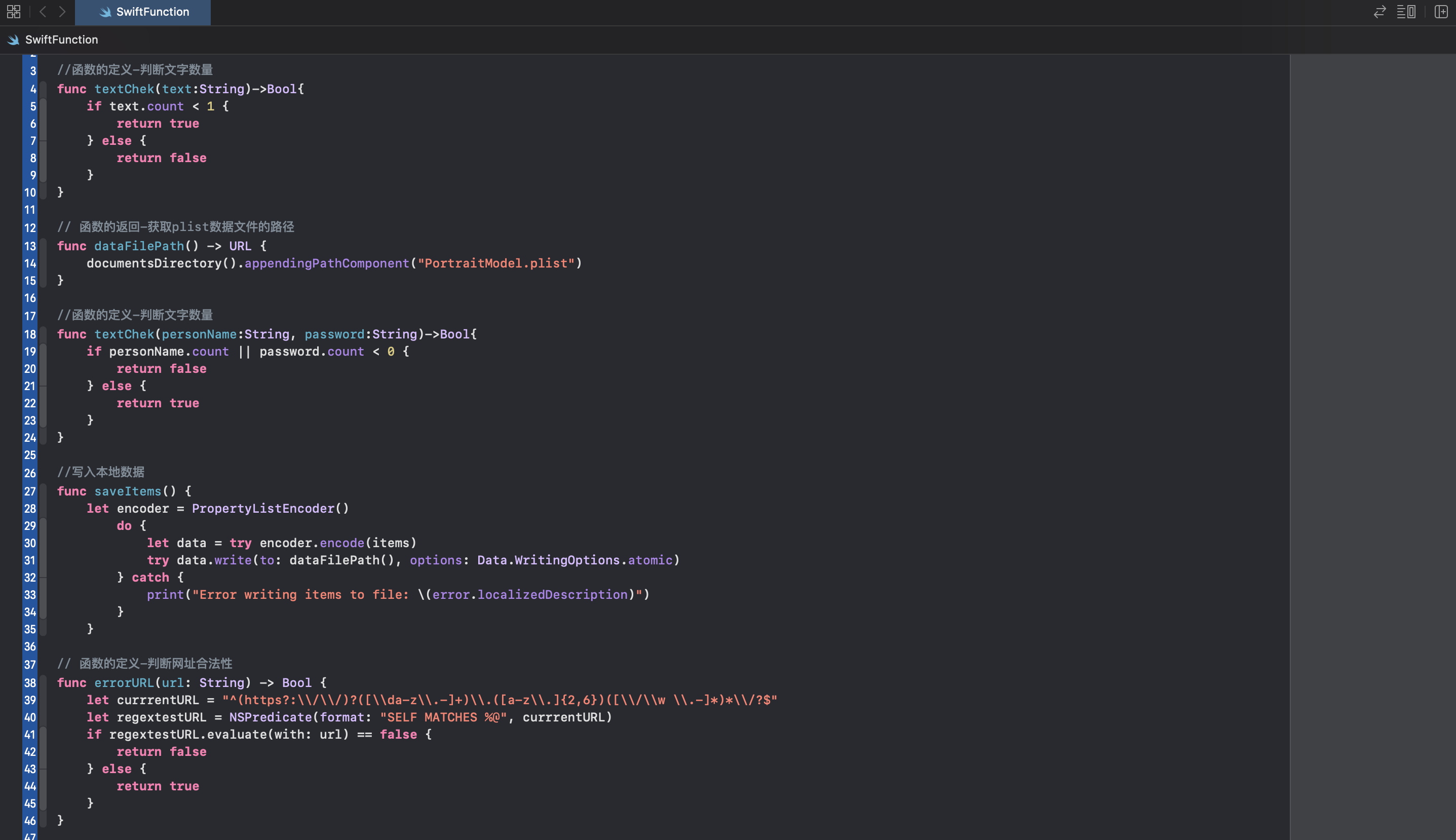Click the dataFilePath function name on line 13

138,246
